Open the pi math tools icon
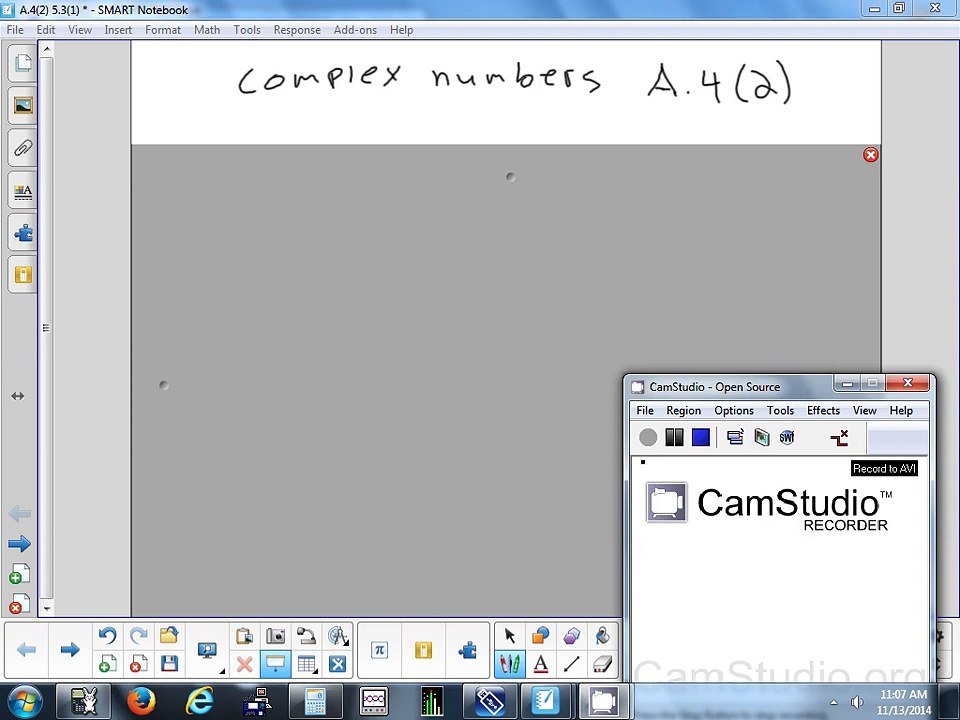 point(380,650)
